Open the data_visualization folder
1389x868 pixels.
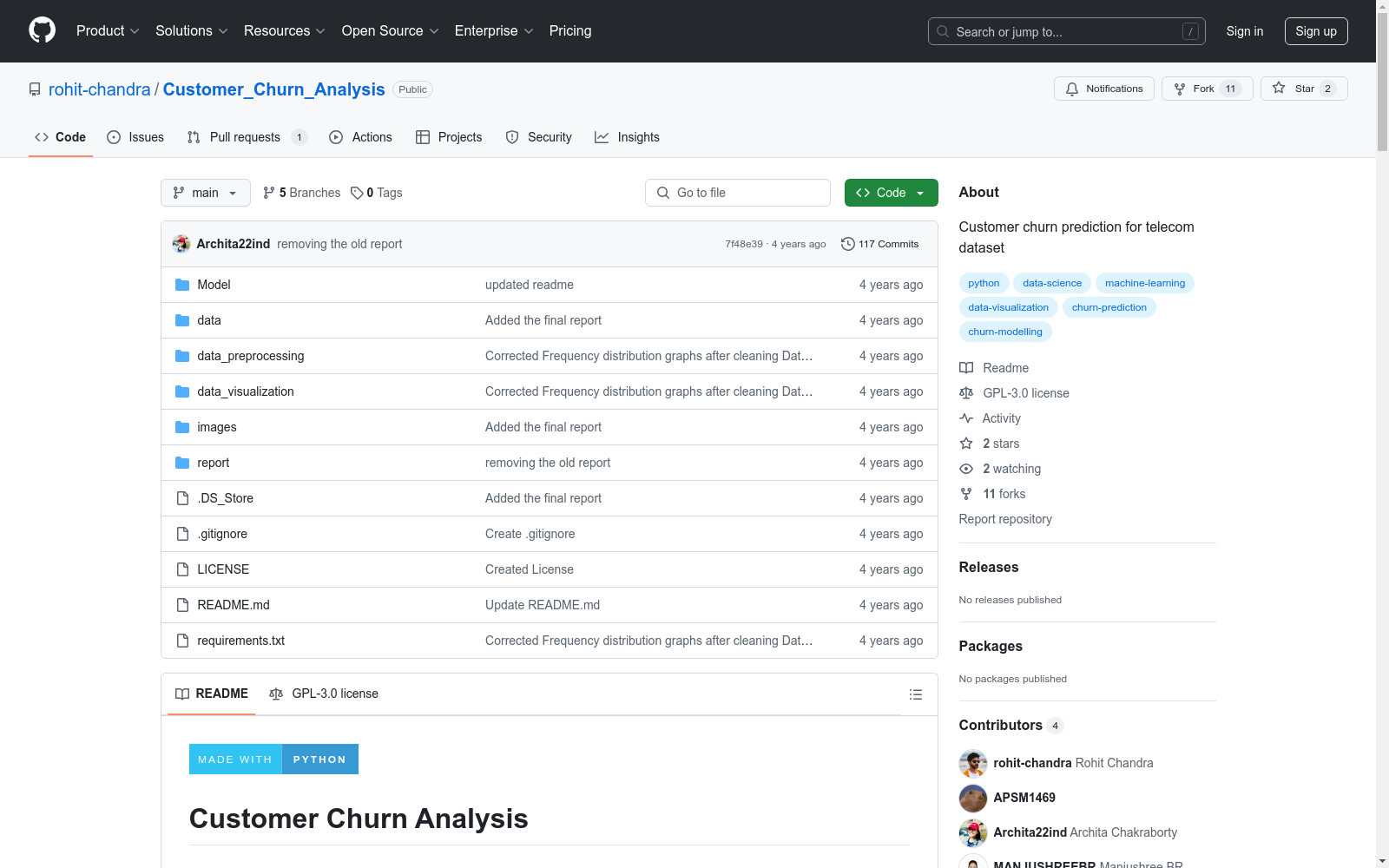(246, 391)
